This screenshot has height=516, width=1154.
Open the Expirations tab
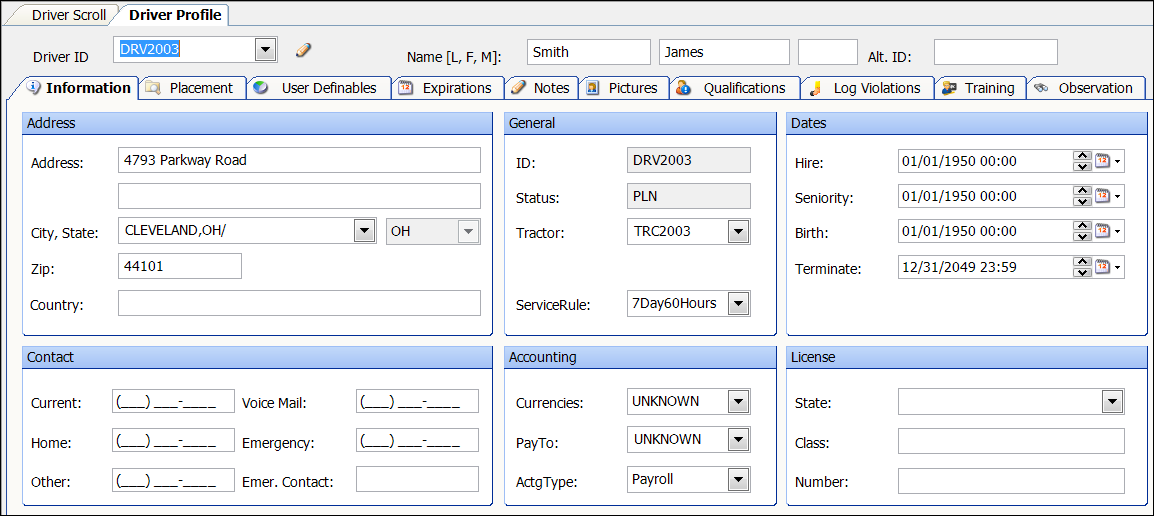coord(446,88)
